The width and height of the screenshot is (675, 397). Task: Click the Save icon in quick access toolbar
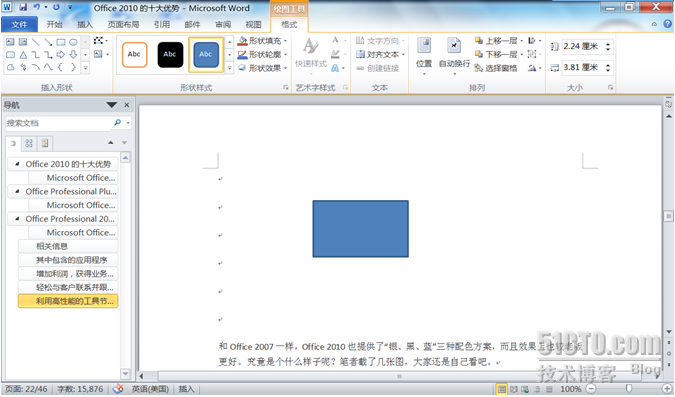pyautogui.click(x=23, y=7)
